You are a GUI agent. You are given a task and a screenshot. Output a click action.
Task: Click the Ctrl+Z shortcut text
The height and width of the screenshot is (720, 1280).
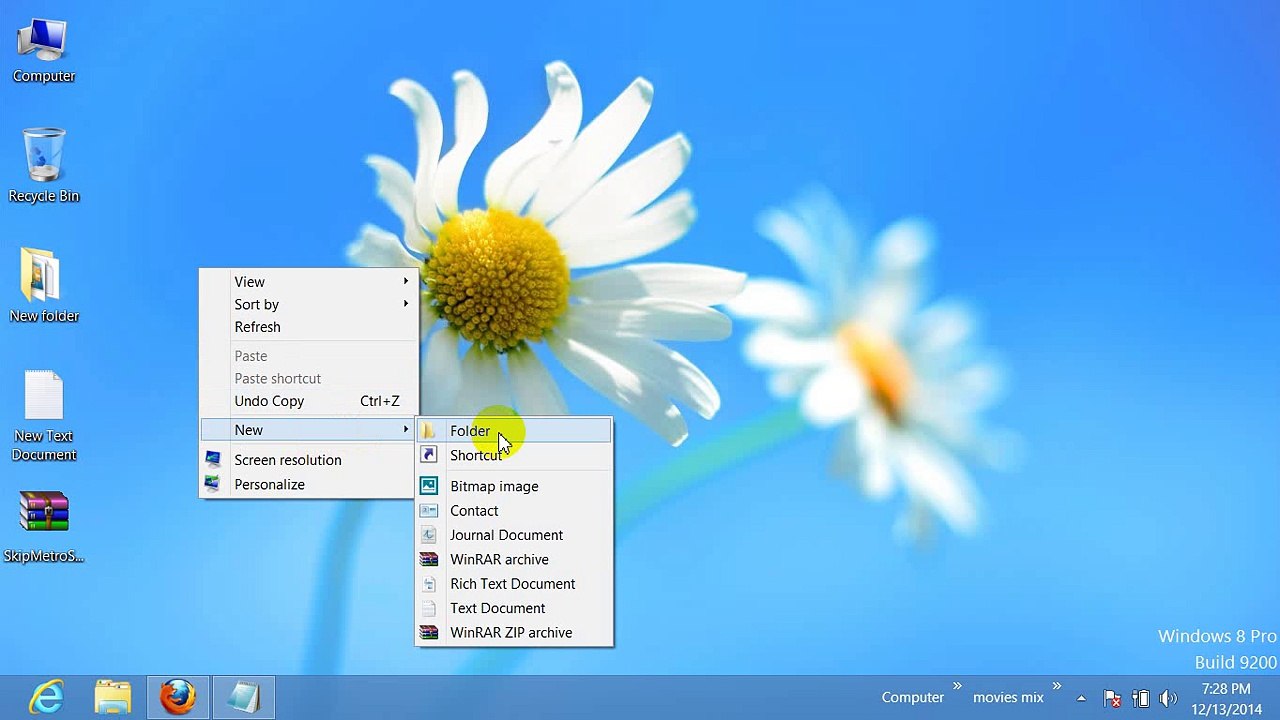380,401
